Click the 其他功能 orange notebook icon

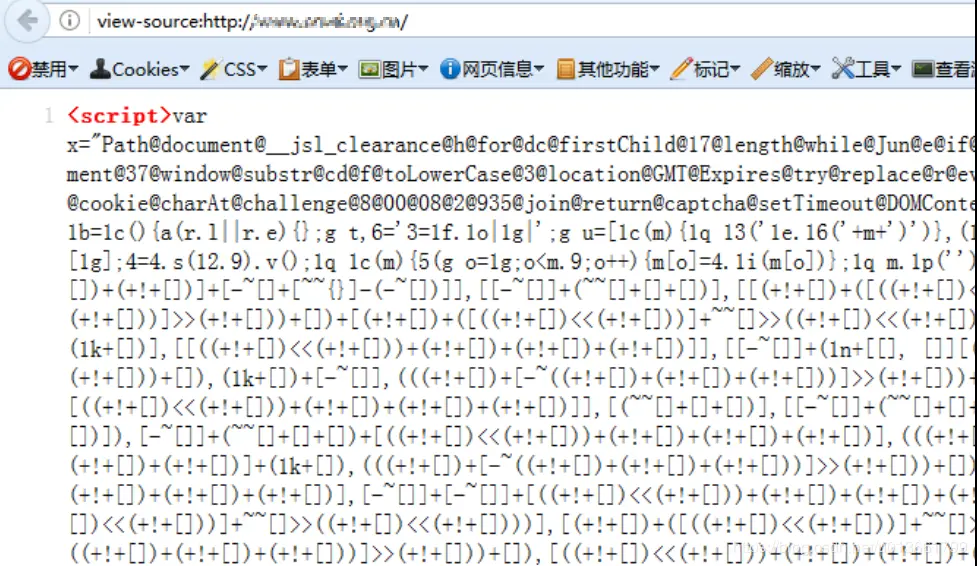tap(565, 69)
